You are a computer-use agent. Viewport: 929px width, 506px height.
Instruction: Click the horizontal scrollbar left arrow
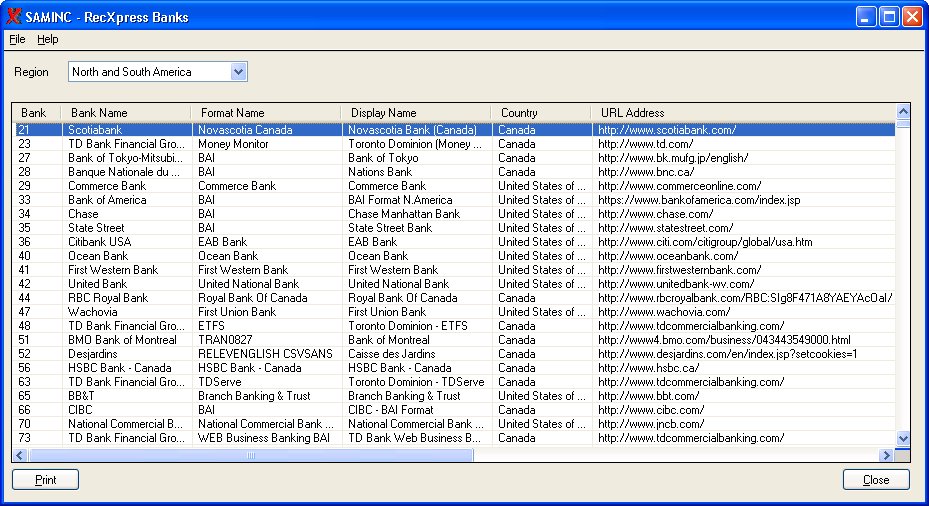pos(20,455)
